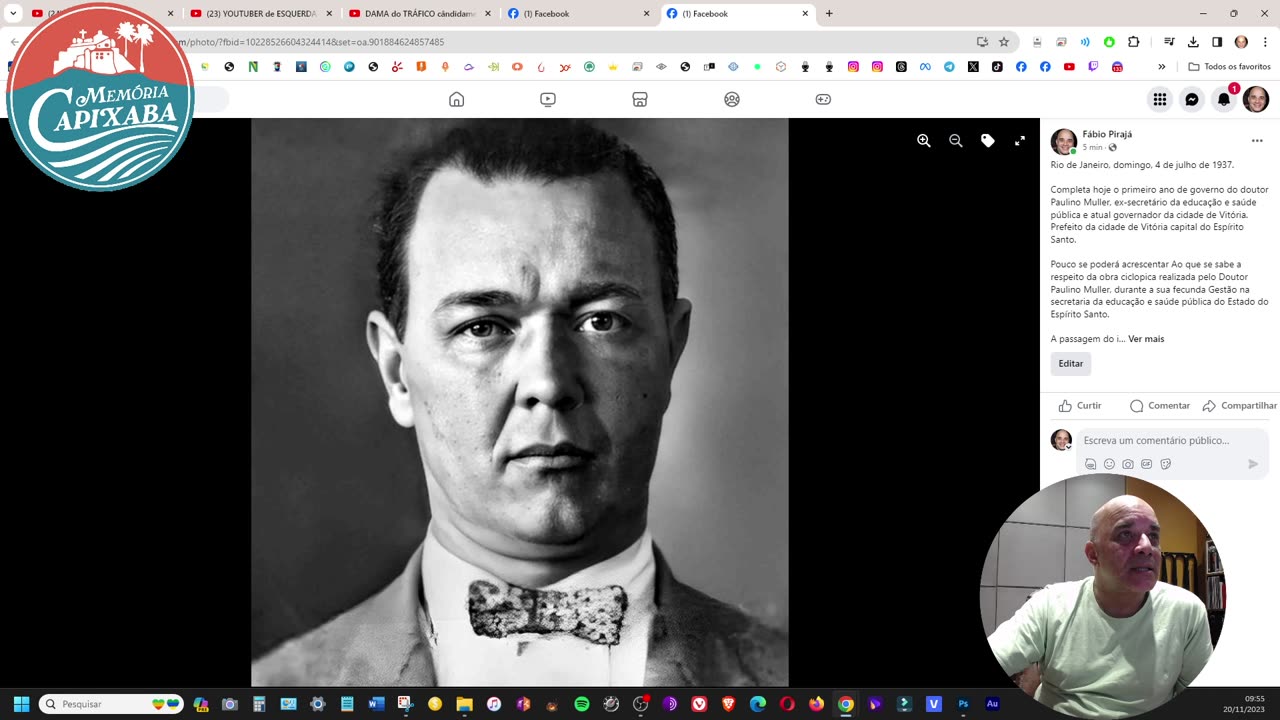Tag people in the photo
Screen dimensions: 1280x720
click(988, 141)
